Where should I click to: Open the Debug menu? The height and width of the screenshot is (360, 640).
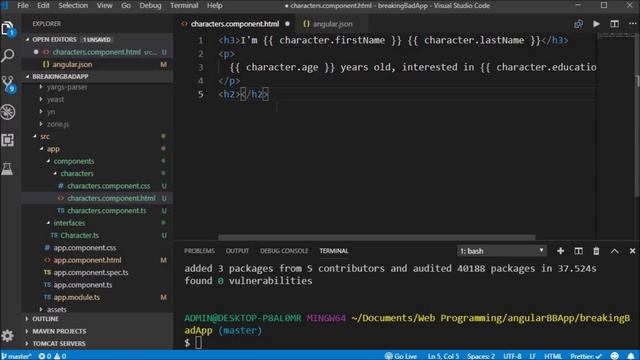pyautogui.click(x=150, y=5)
